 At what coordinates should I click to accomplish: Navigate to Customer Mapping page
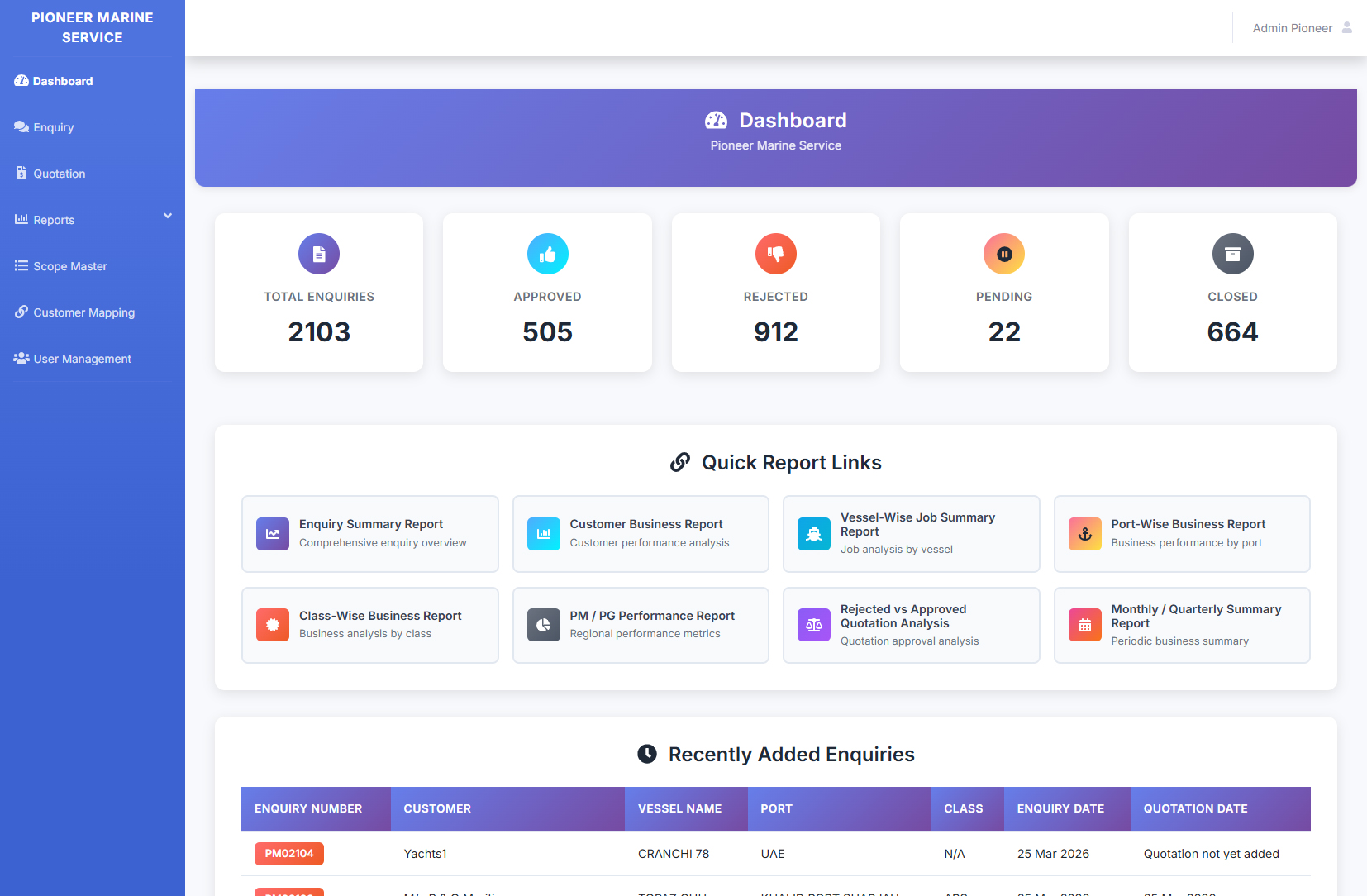(83, 312)
